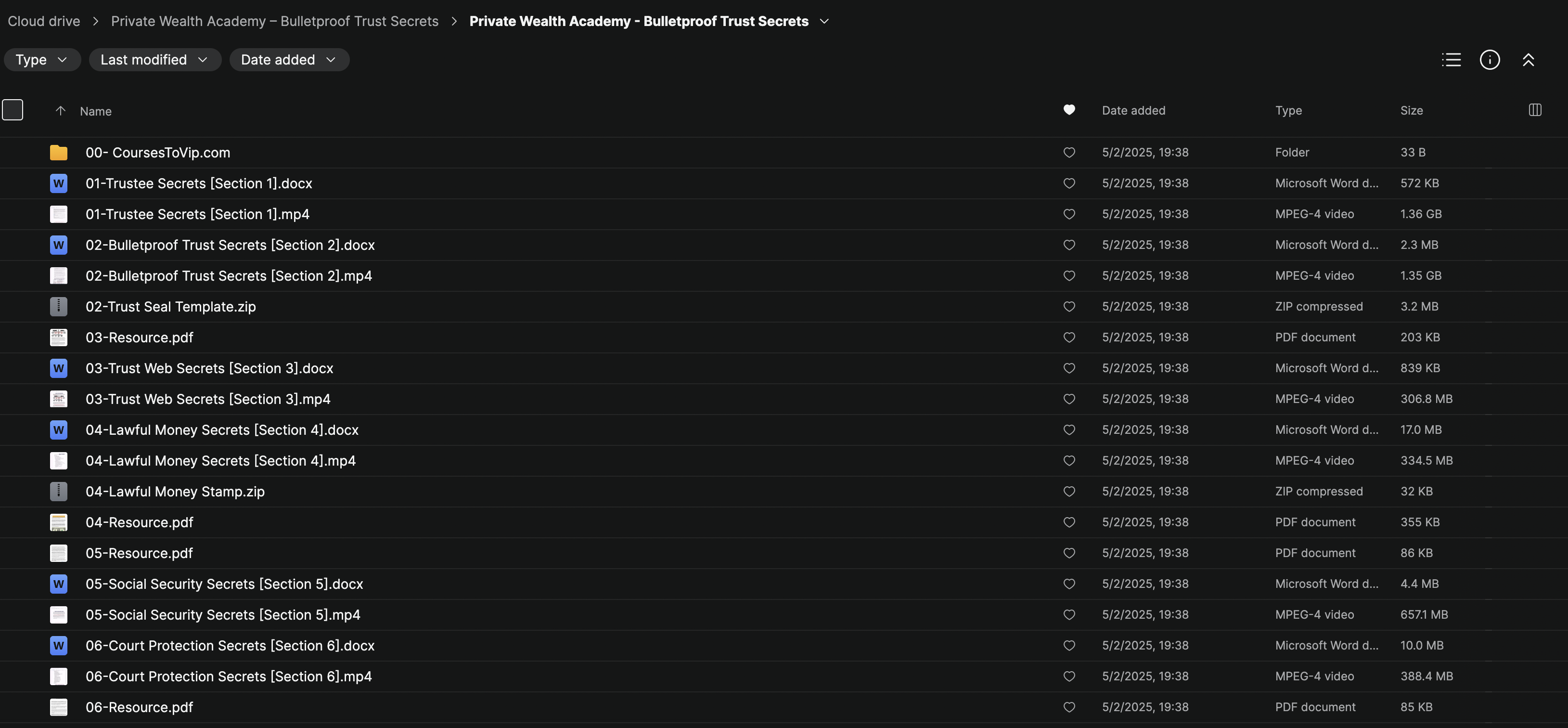Viewport: 1568px width, 728px height.
Task: Click the double-chevron collapse icon
Action: 1528,60
